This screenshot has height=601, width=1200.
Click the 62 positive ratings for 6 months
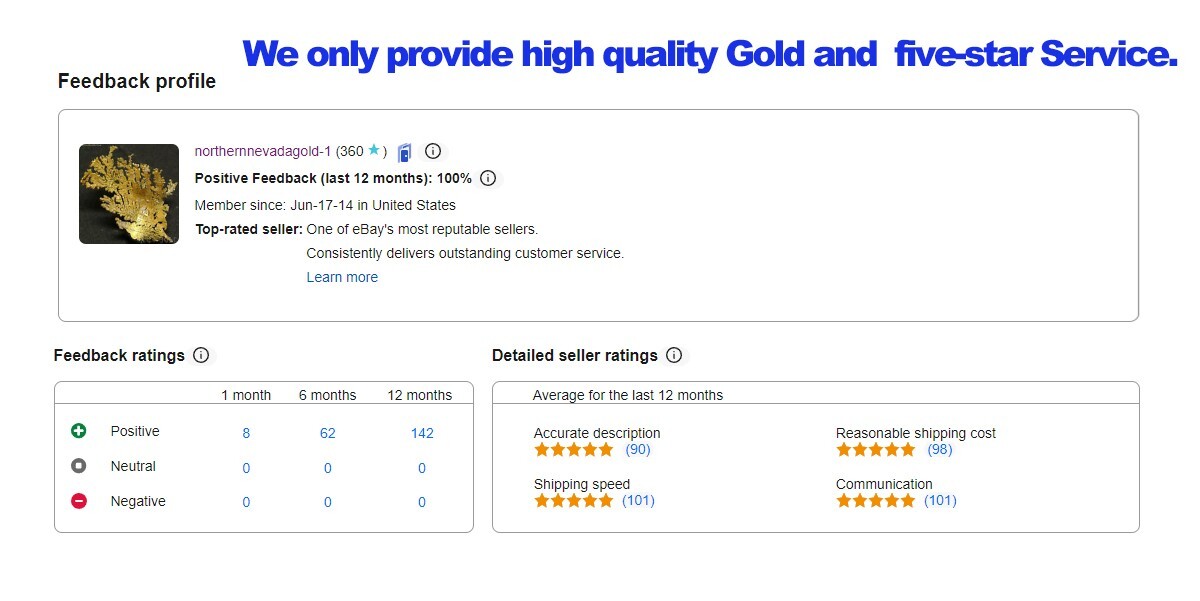(327, 433)
